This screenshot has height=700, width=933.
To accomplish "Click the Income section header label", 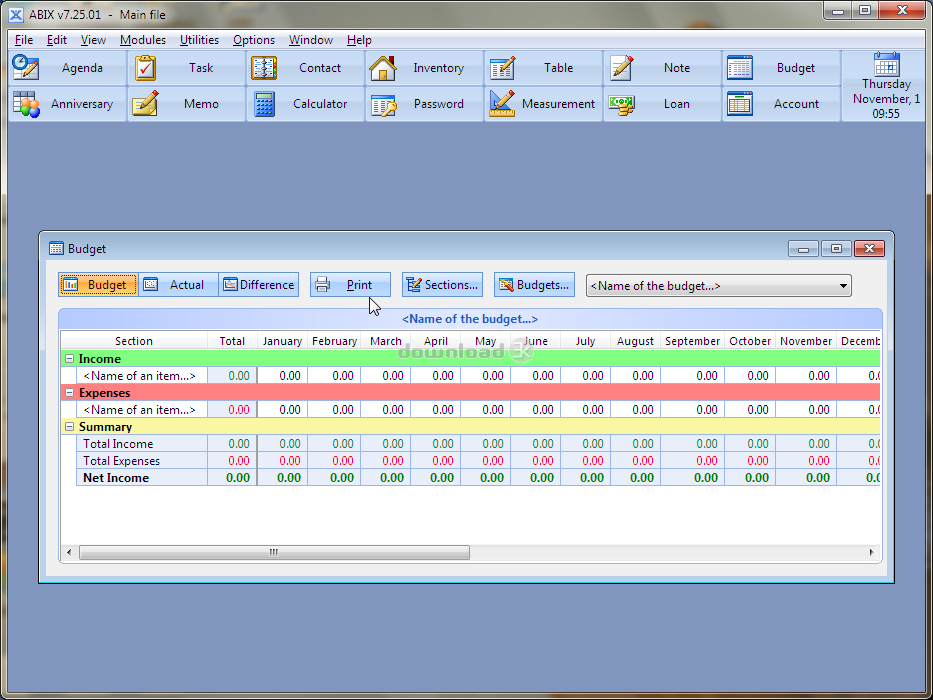I will pos(100,359).
